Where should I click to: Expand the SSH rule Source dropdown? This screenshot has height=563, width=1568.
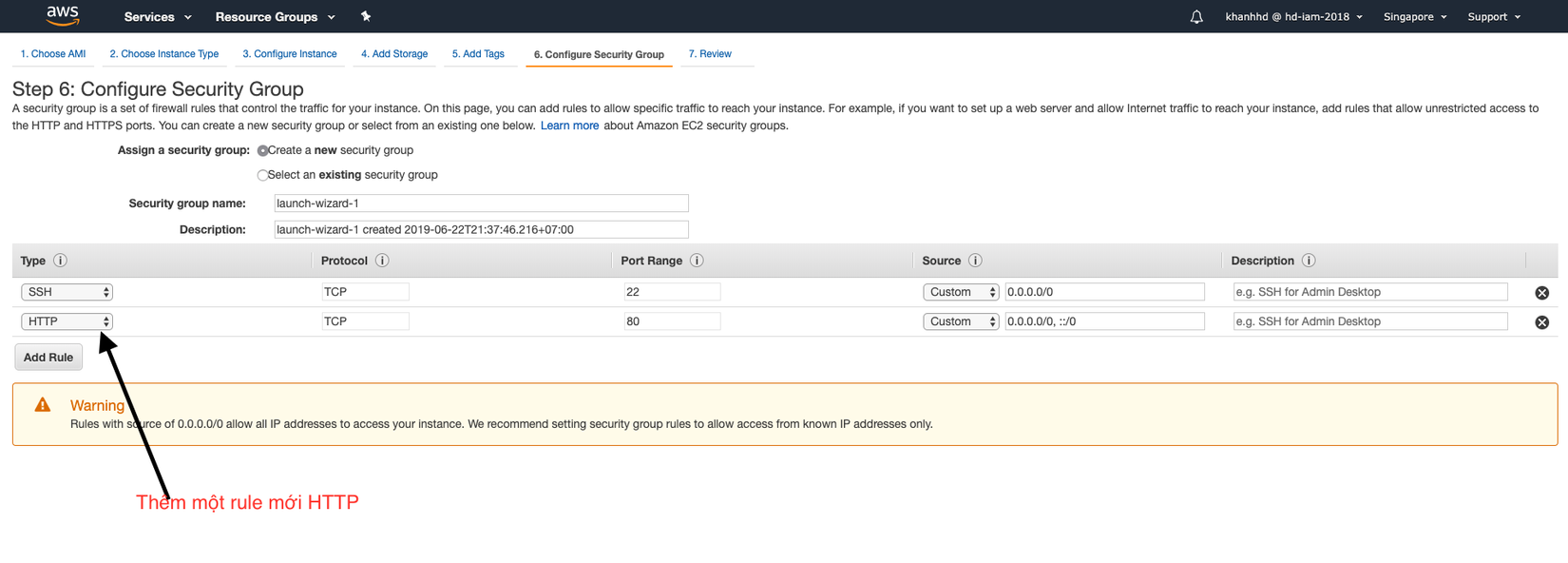click(961, 292)
